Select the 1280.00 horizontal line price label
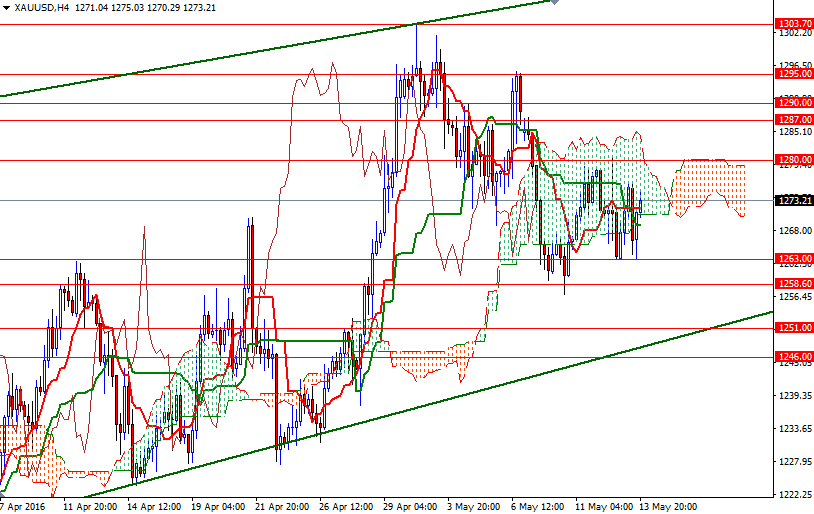This screenshot has width=814, height=514. (x=794, y=160)
